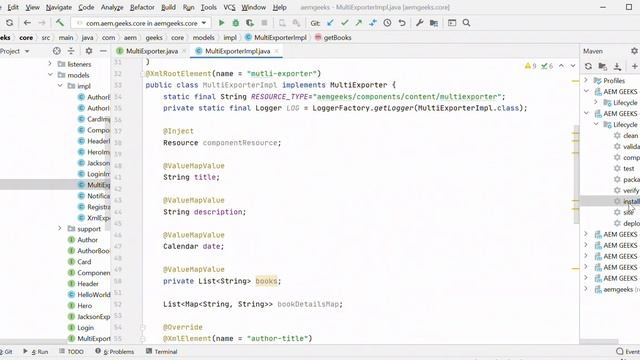Click the stop process toolbar icon
The height and width of the screenshot is (360, 640).
[x=264, y=23]
